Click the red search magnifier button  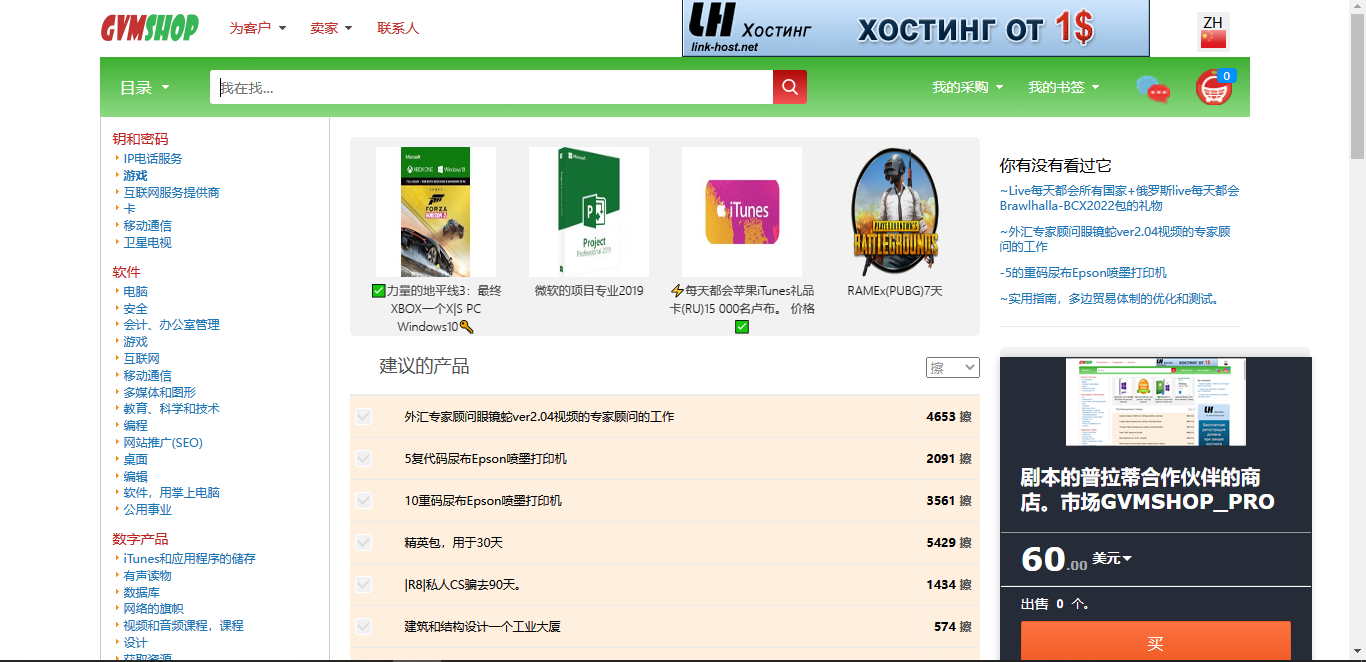[x=790, y=87]
